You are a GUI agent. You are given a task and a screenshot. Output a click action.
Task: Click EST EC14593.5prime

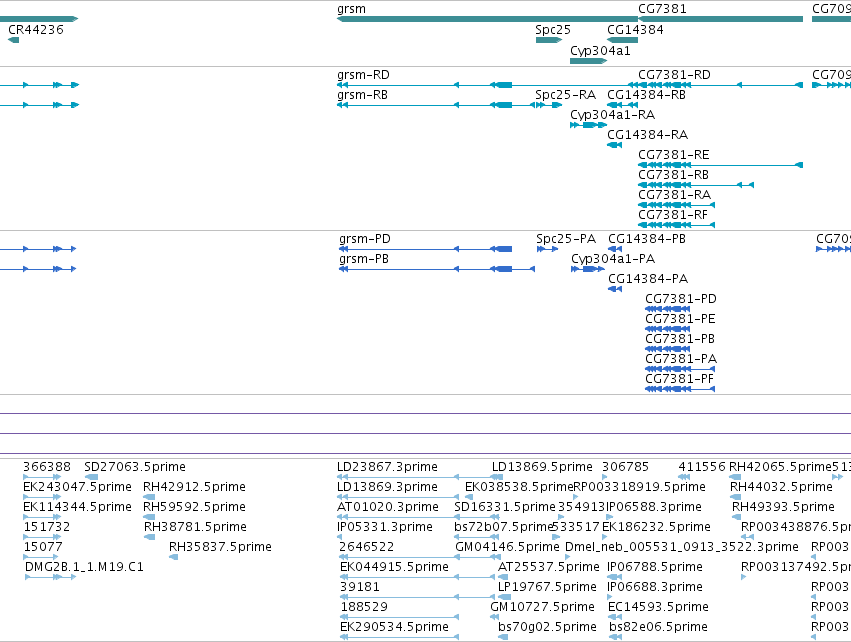[x=615, y=618]
